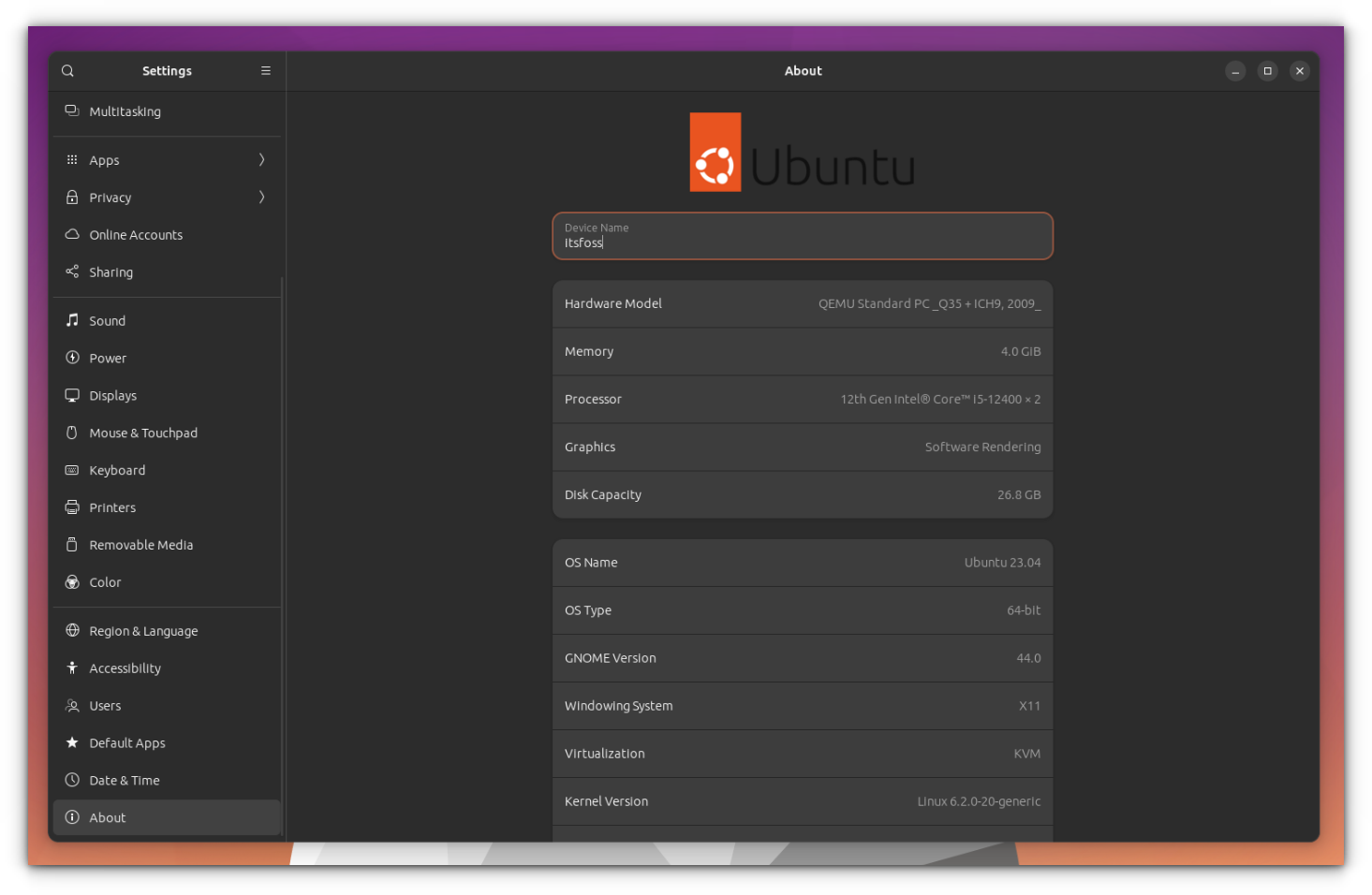Open the Printers label

tap(112, 508)
